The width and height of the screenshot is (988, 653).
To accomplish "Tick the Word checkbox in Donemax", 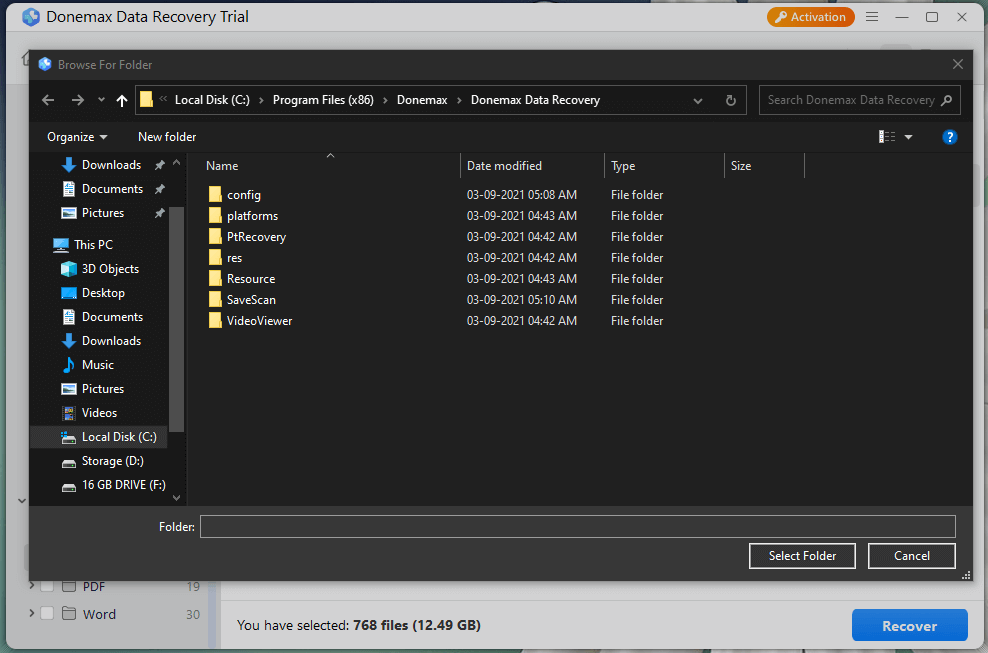I will (x=47, y=613).
